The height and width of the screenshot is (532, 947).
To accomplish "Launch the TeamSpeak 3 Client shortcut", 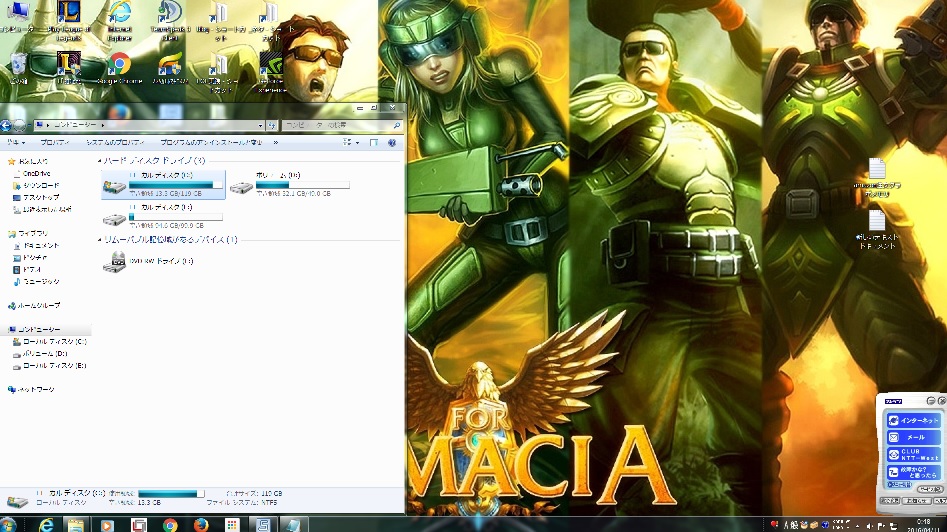I will [169, 12].
